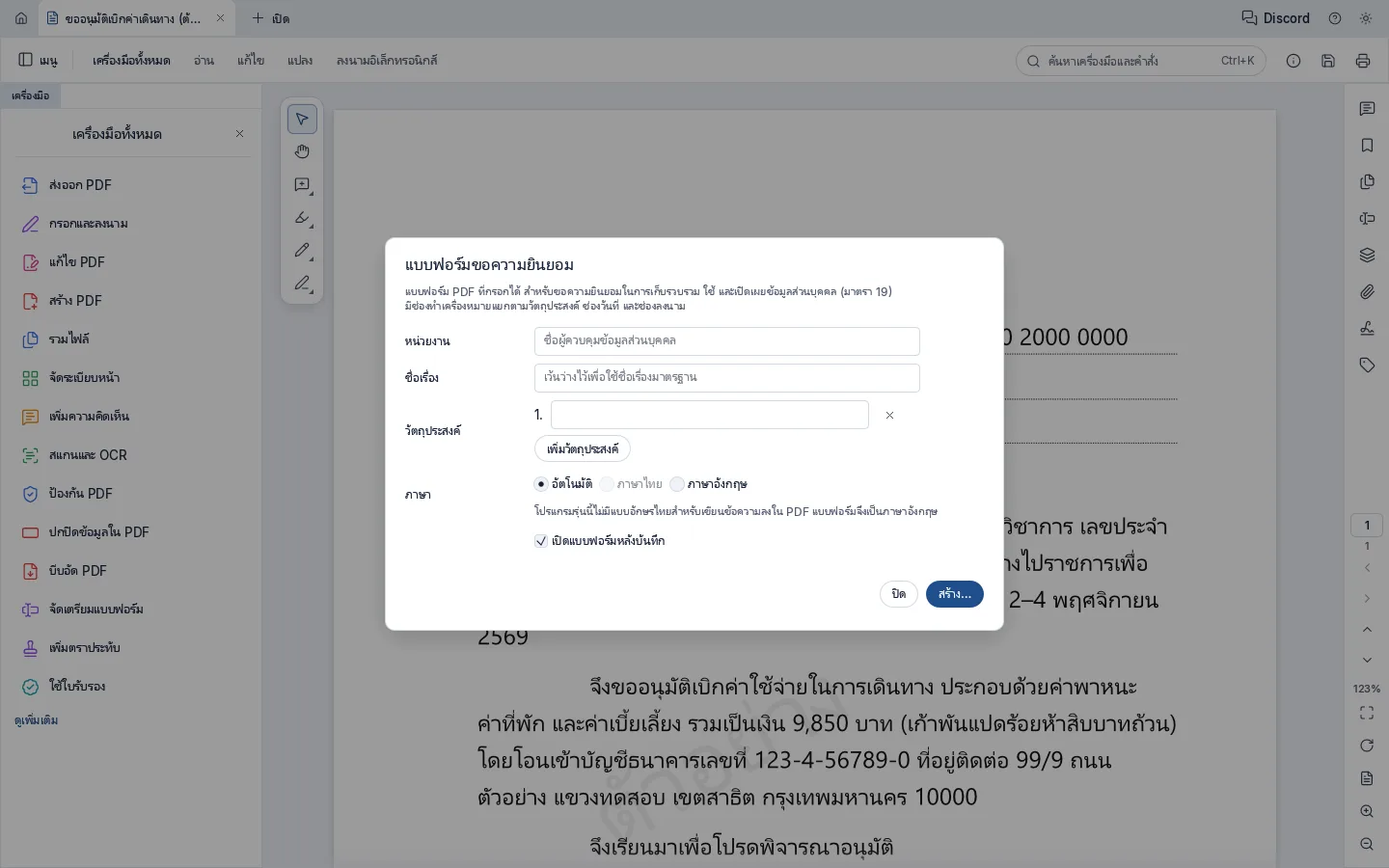The width and height of the screenshot is (1389, 868).
Task: Activate the hand pan tool
Action: pos(302,151)
